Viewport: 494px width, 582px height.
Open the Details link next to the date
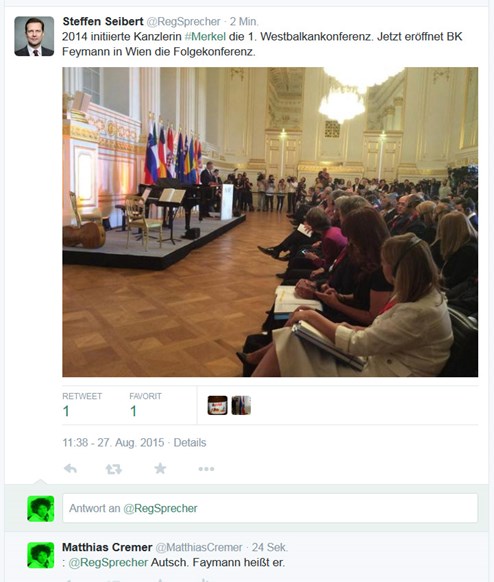tap(190, 442)
